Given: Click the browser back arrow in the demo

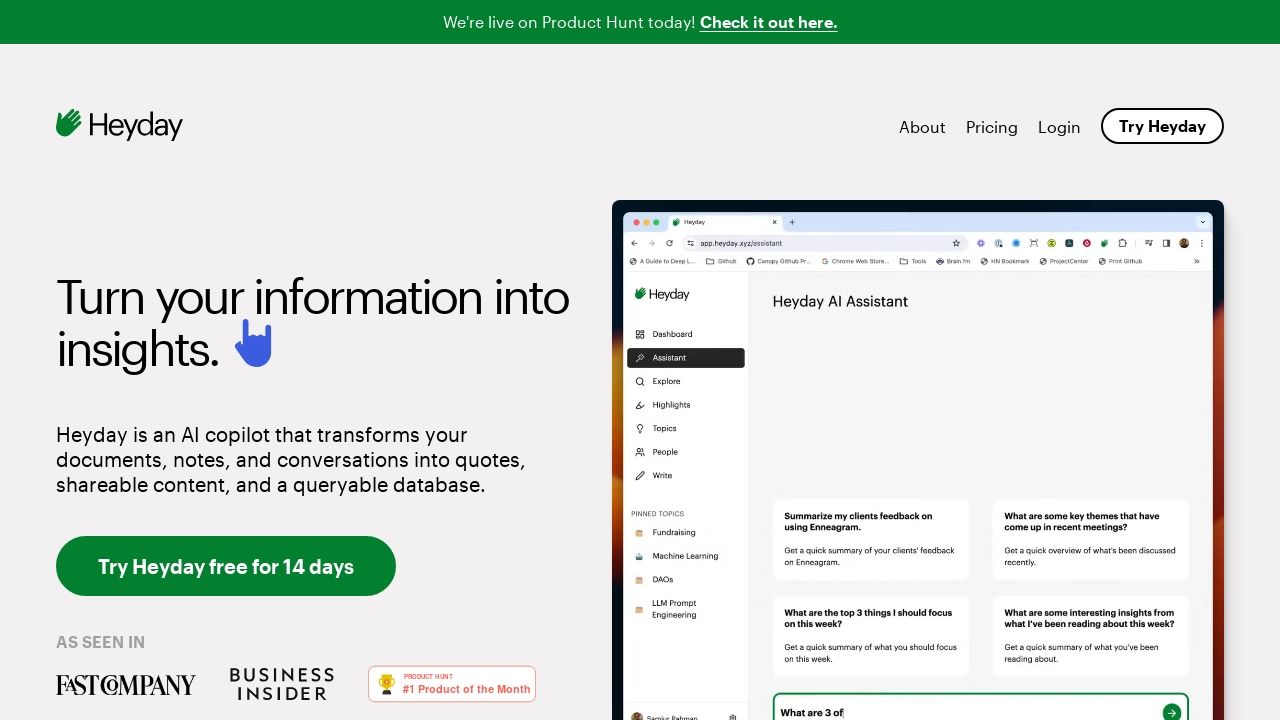Looking at the screenshot, I should tap(634, 243).
